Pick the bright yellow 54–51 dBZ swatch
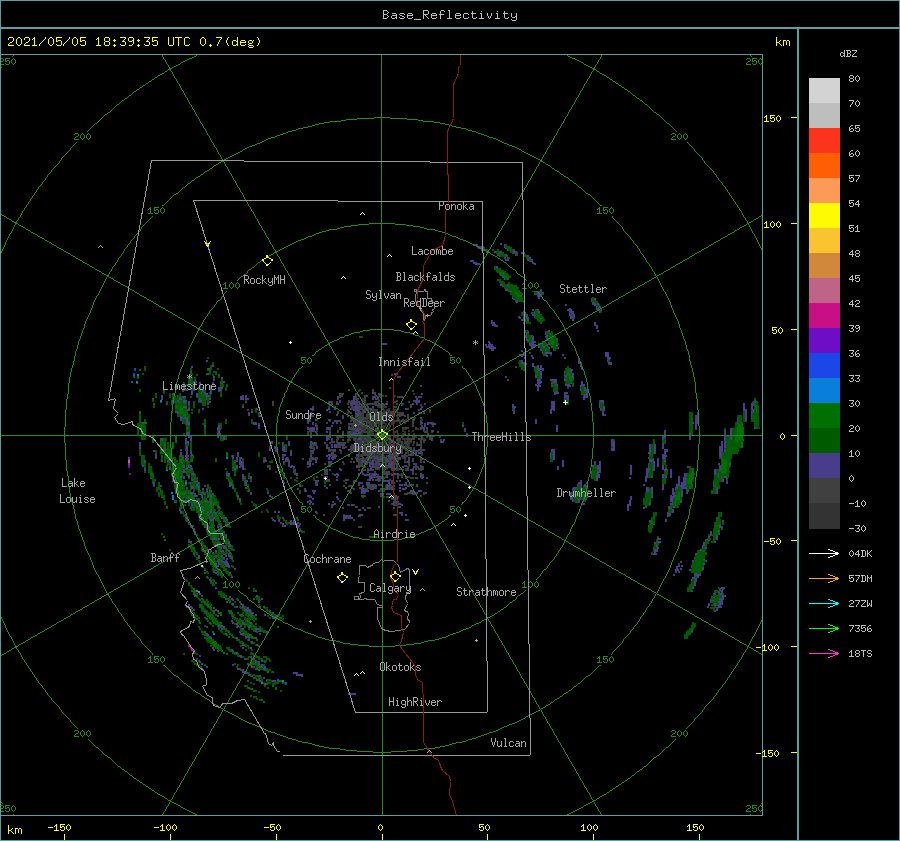Image resolution: width=900 pixels, height=841 pixels. click(x=824, y=216)
